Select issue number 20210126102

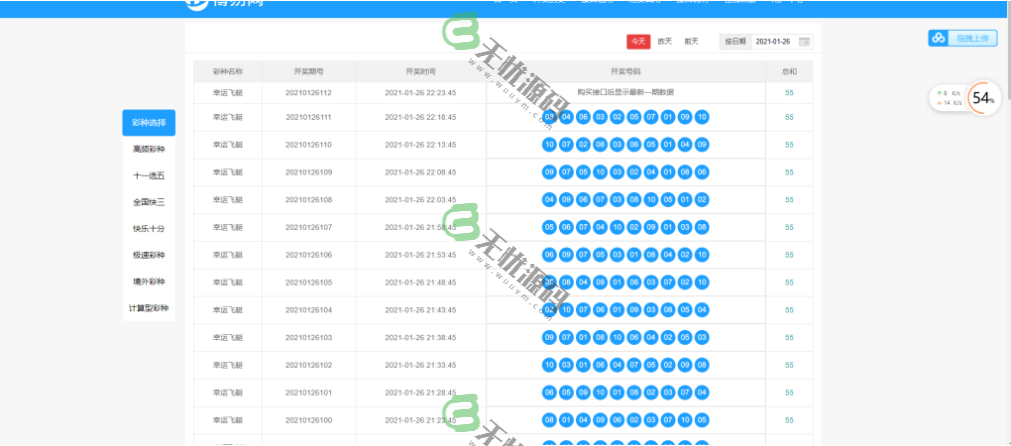(x=308, y=365)
